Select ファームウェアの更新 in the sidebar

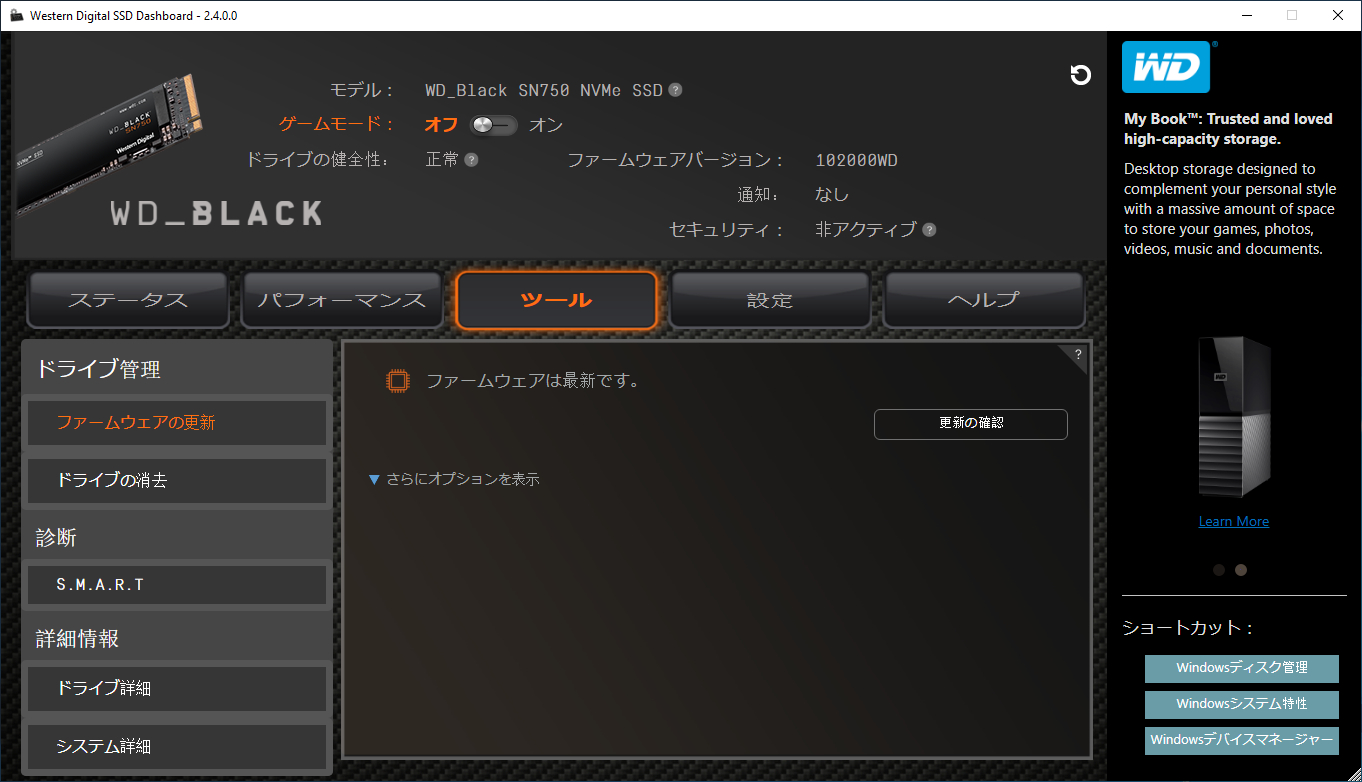pyautogui.click(x=177, y=423)
